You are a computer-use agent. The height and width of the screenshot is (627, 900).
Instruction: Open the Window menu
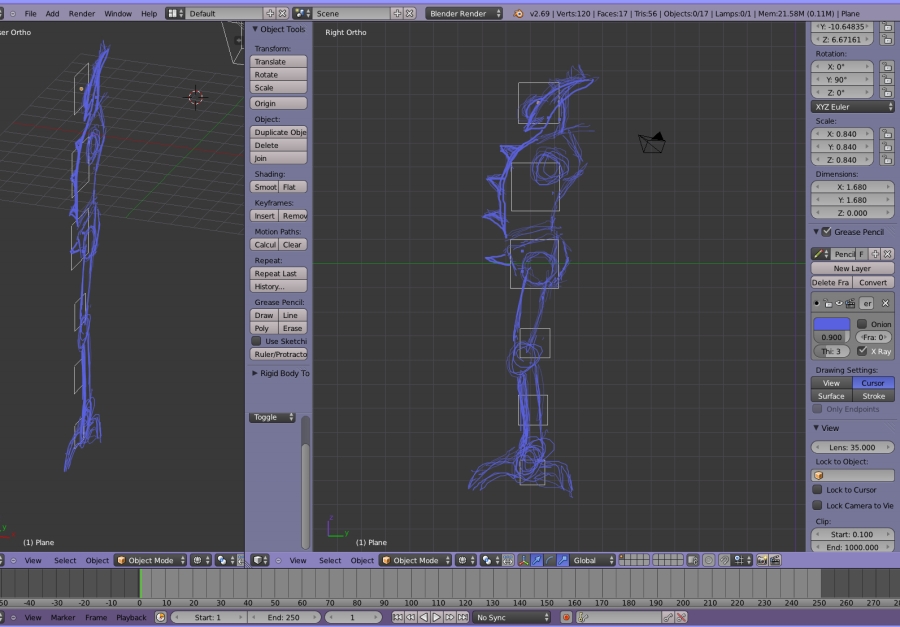click(x=118, y=13)
